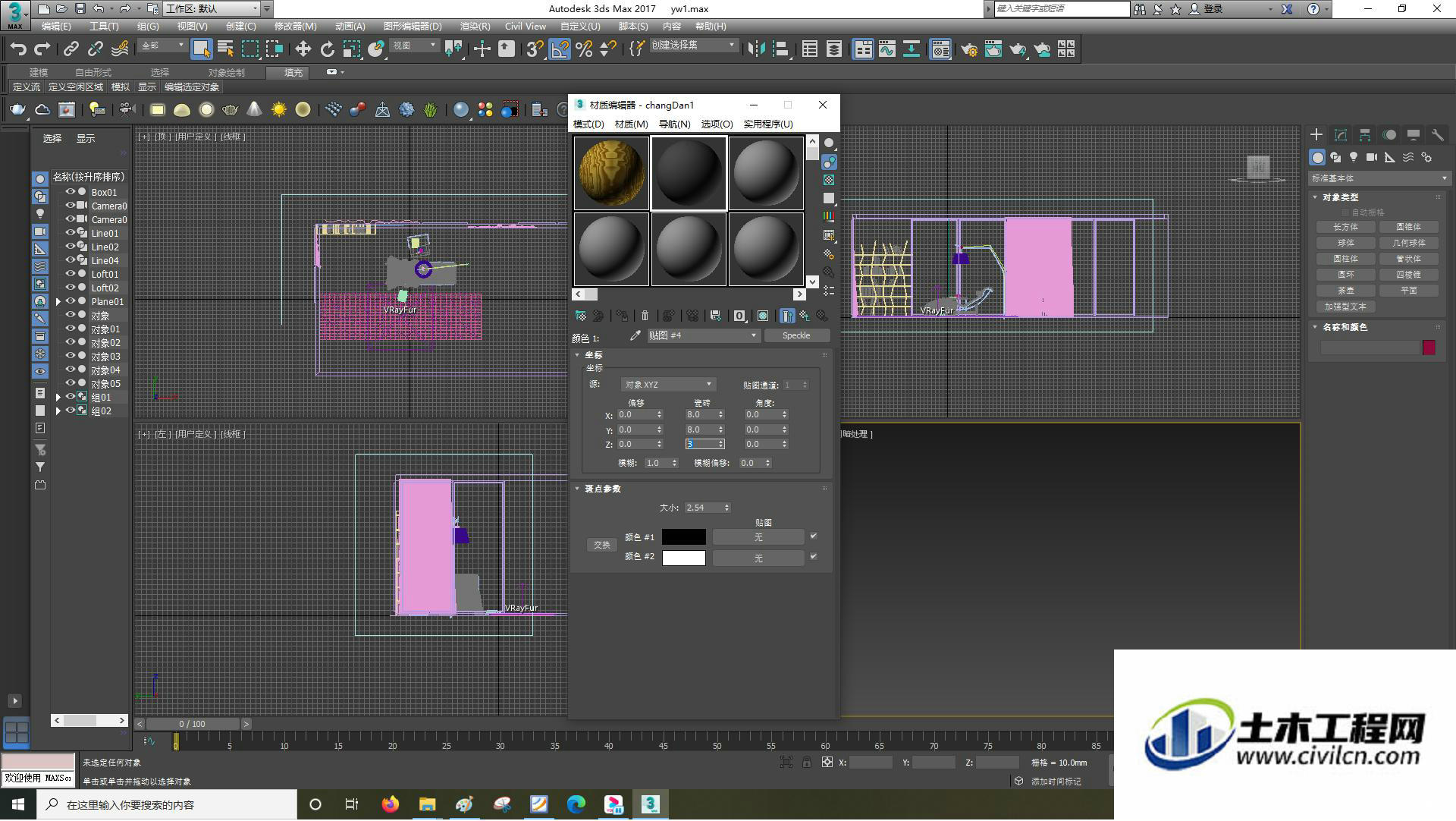Click the 交换 swap colors button

coord(602,545)
